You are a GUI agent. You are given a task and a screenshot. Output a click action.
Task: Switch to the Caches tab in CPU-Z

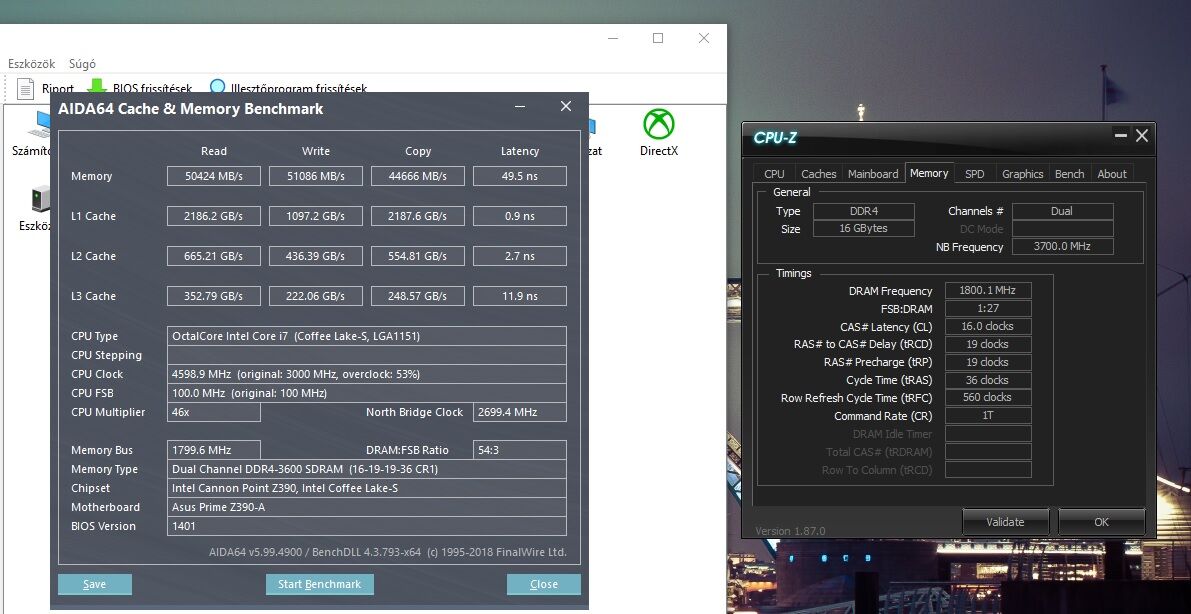(x=819, y=174)
